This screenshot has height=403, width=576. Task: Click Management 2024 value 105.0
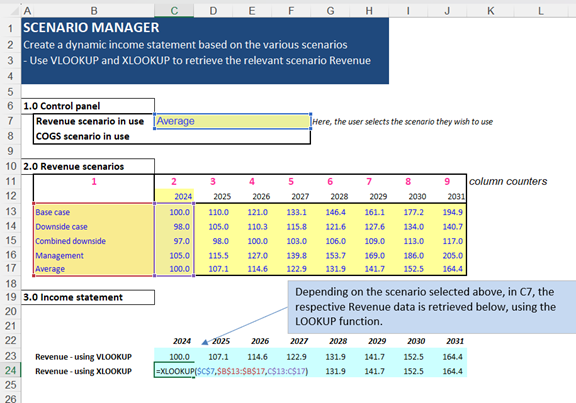[x=180, y=255]
